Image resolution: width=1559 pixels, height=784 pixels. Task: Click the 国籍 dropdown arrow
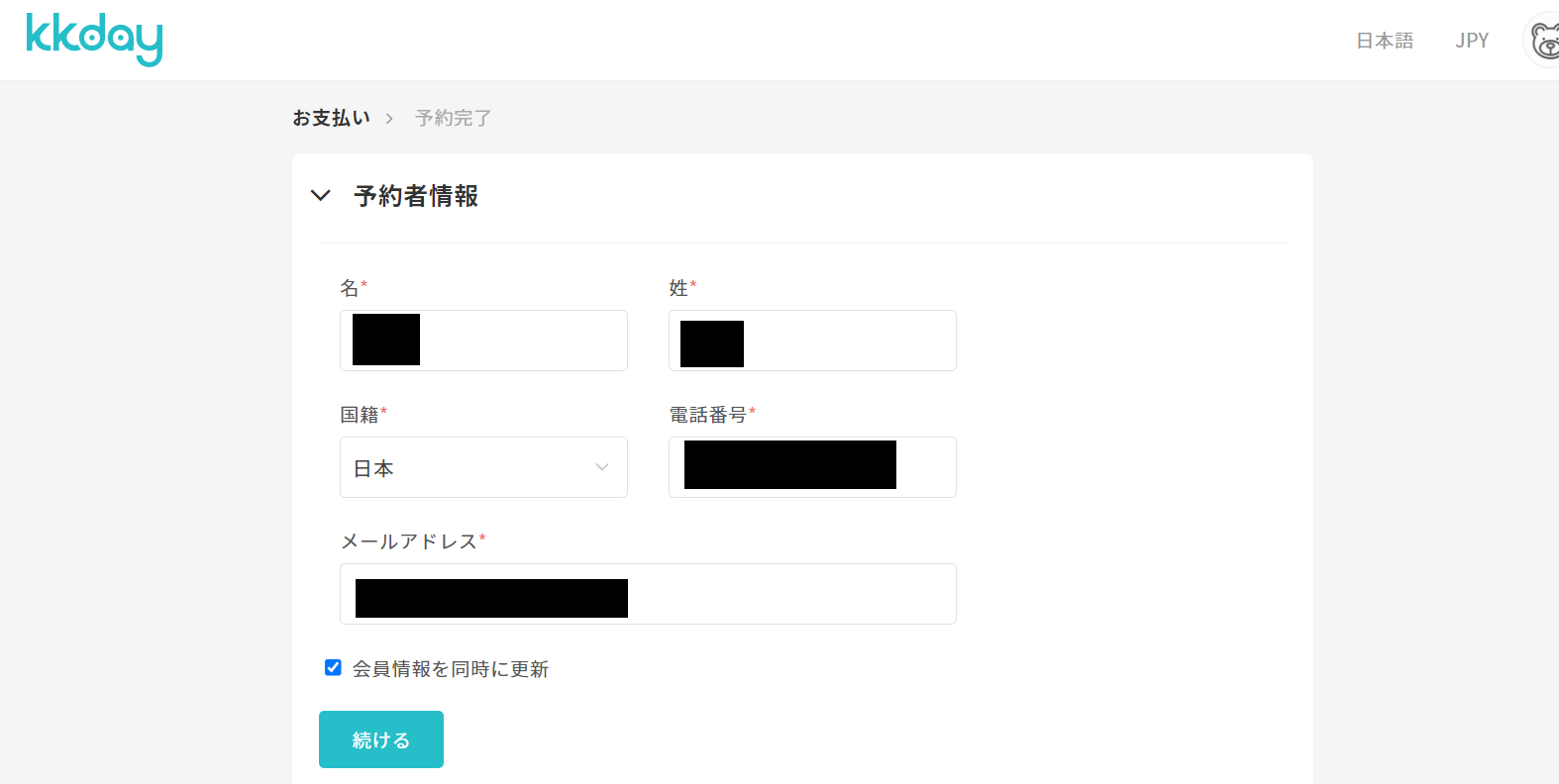click(602, 467)
